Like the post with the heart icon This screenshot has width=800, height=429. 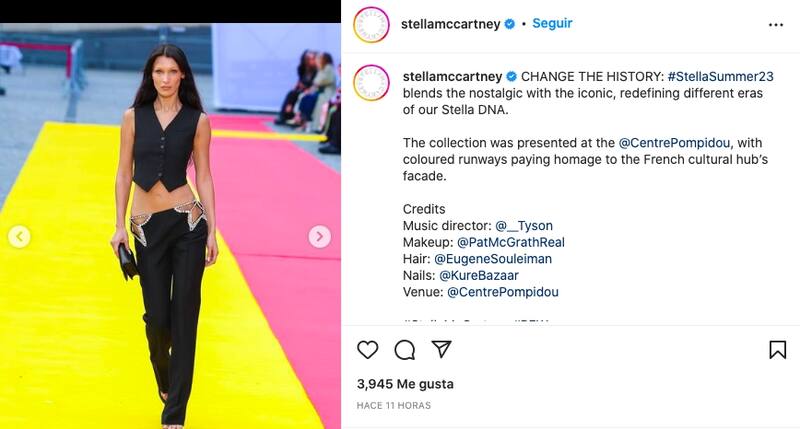click(367, 349)
